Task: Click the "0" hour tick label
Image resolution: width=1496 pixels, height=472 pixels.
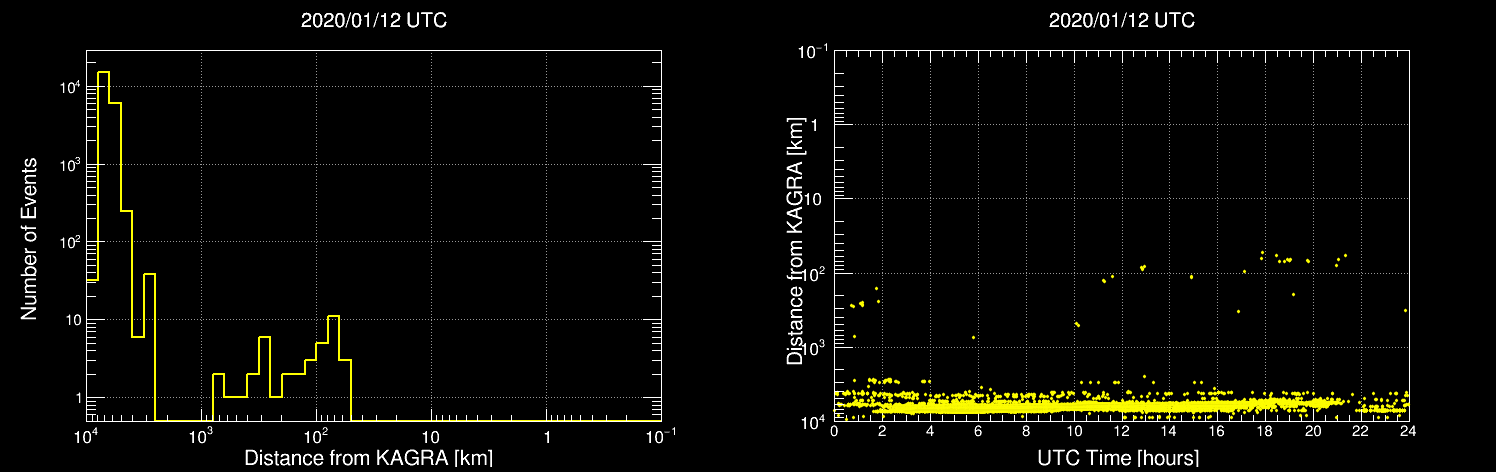Action: click(835, 432)
